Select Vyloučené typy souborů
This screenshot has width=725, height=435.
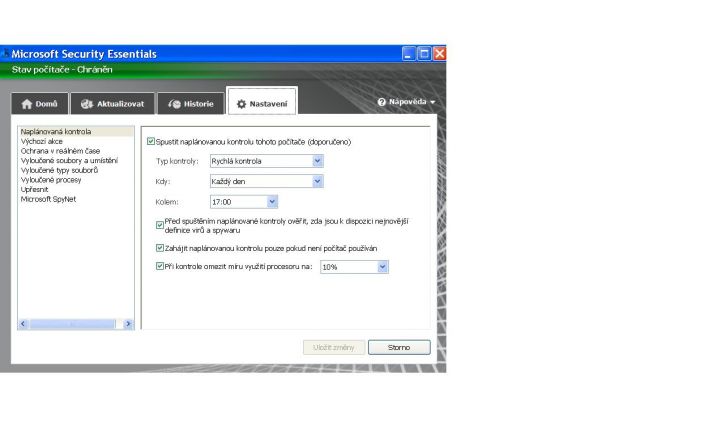[59, 171]
